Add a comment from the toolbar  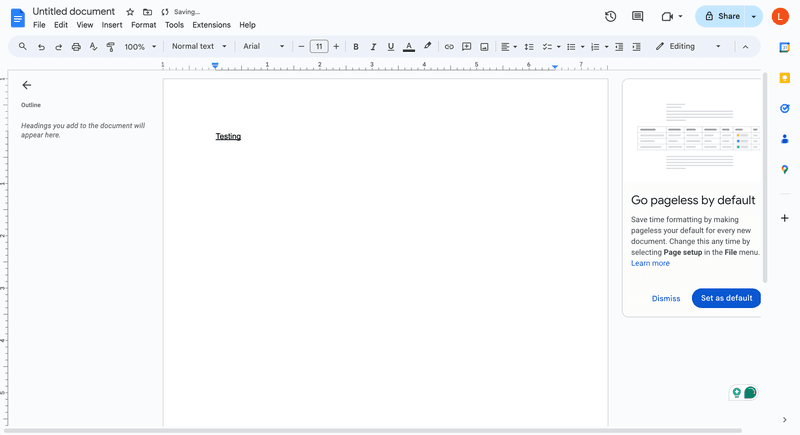click(466, 46)
